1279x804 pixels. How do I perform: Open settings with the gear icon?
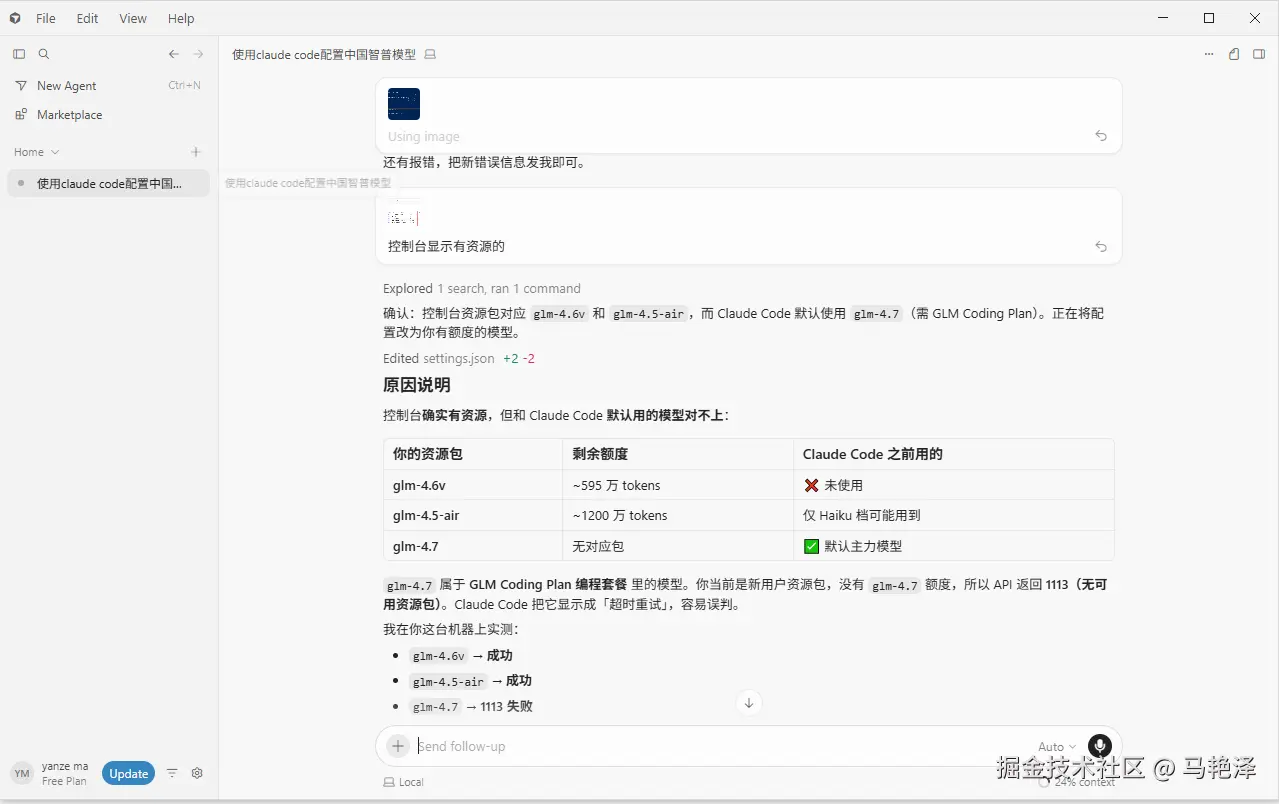tap(197, 773)
